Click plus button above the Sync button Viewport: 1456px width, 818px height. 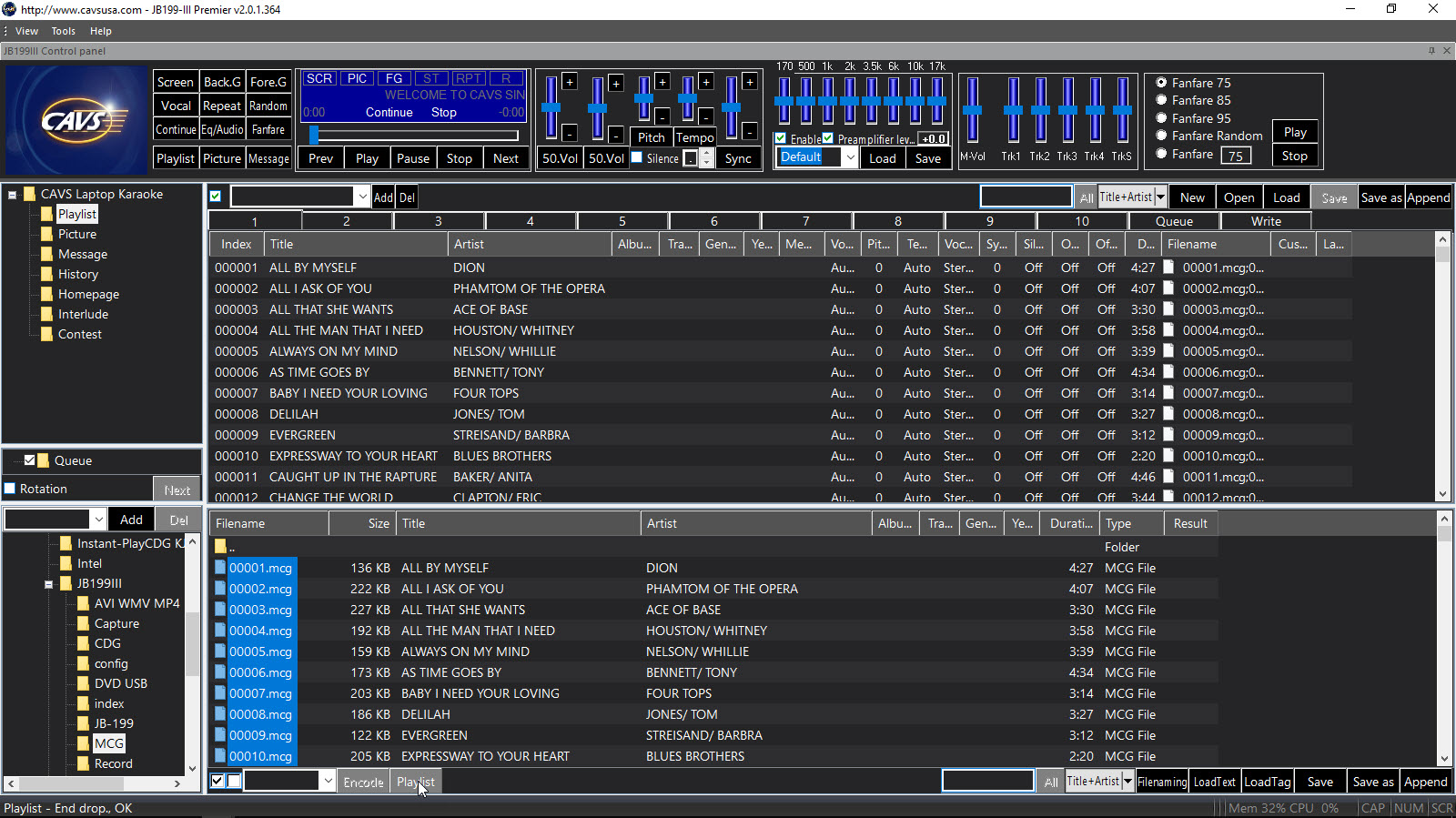pos(750,82)
